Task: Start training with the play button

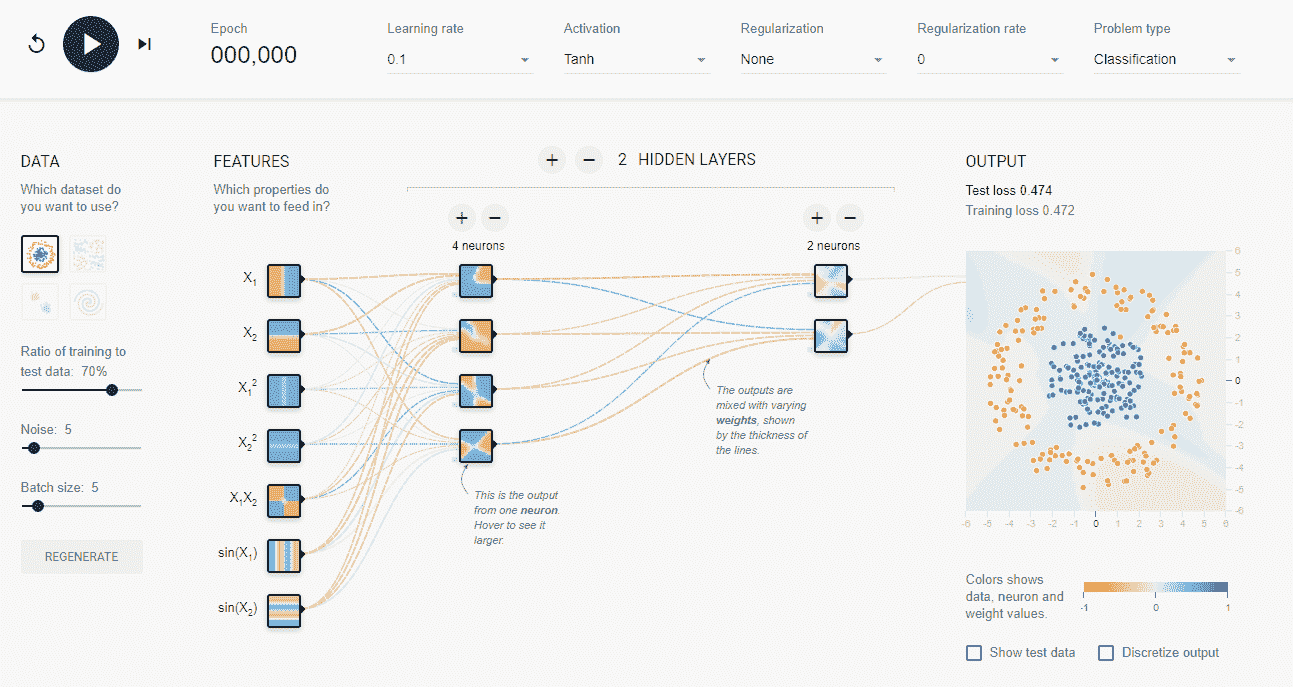Action: (91, 44)
